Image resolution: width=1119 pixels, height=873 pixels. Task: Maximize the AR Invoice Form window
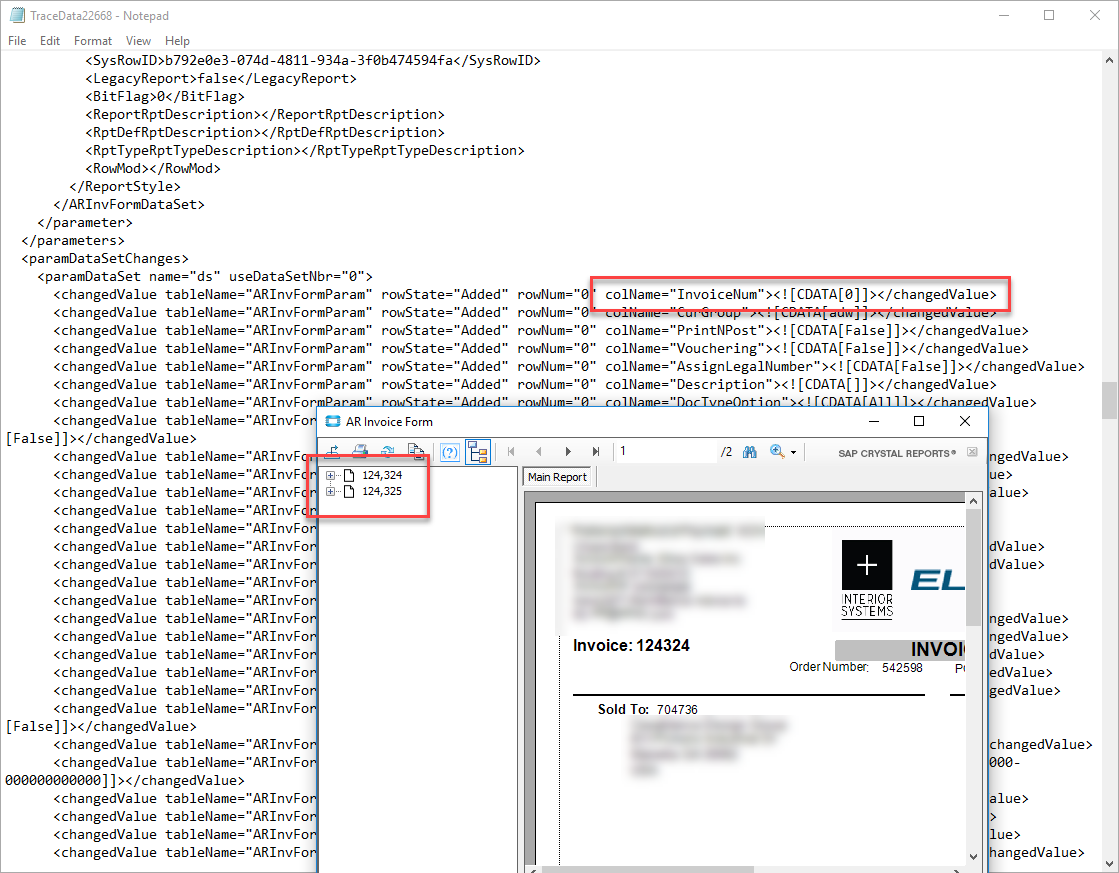coord(919,421)
